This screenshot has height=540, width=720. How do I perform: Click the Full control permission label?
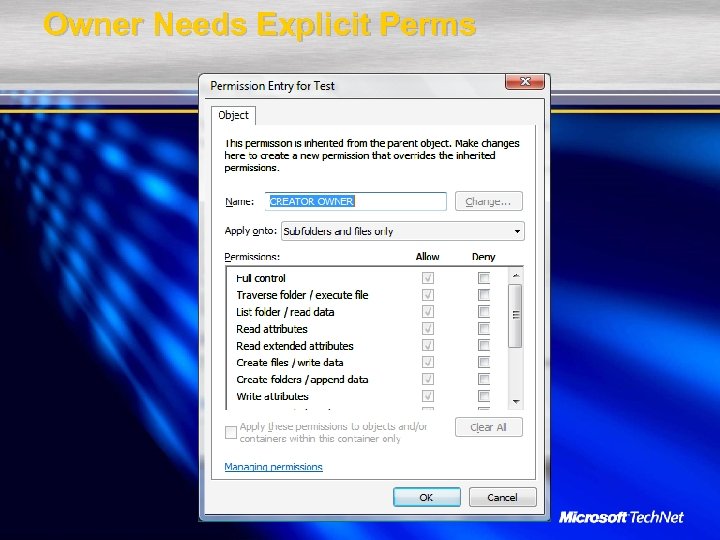click(x=261, y=278)
